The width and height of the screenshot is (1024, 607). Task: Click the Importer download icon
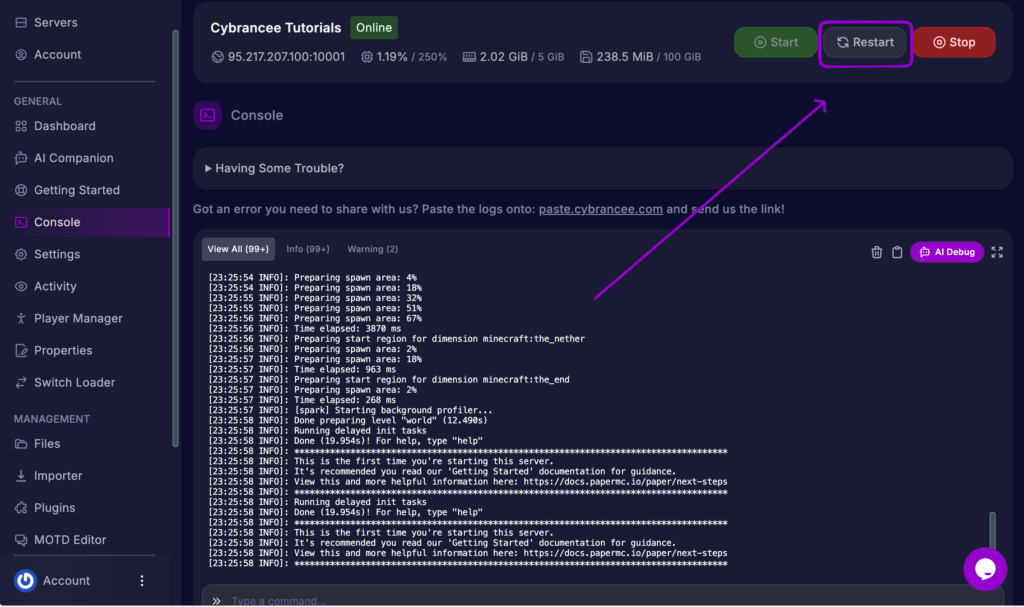[x=21, y=476]
